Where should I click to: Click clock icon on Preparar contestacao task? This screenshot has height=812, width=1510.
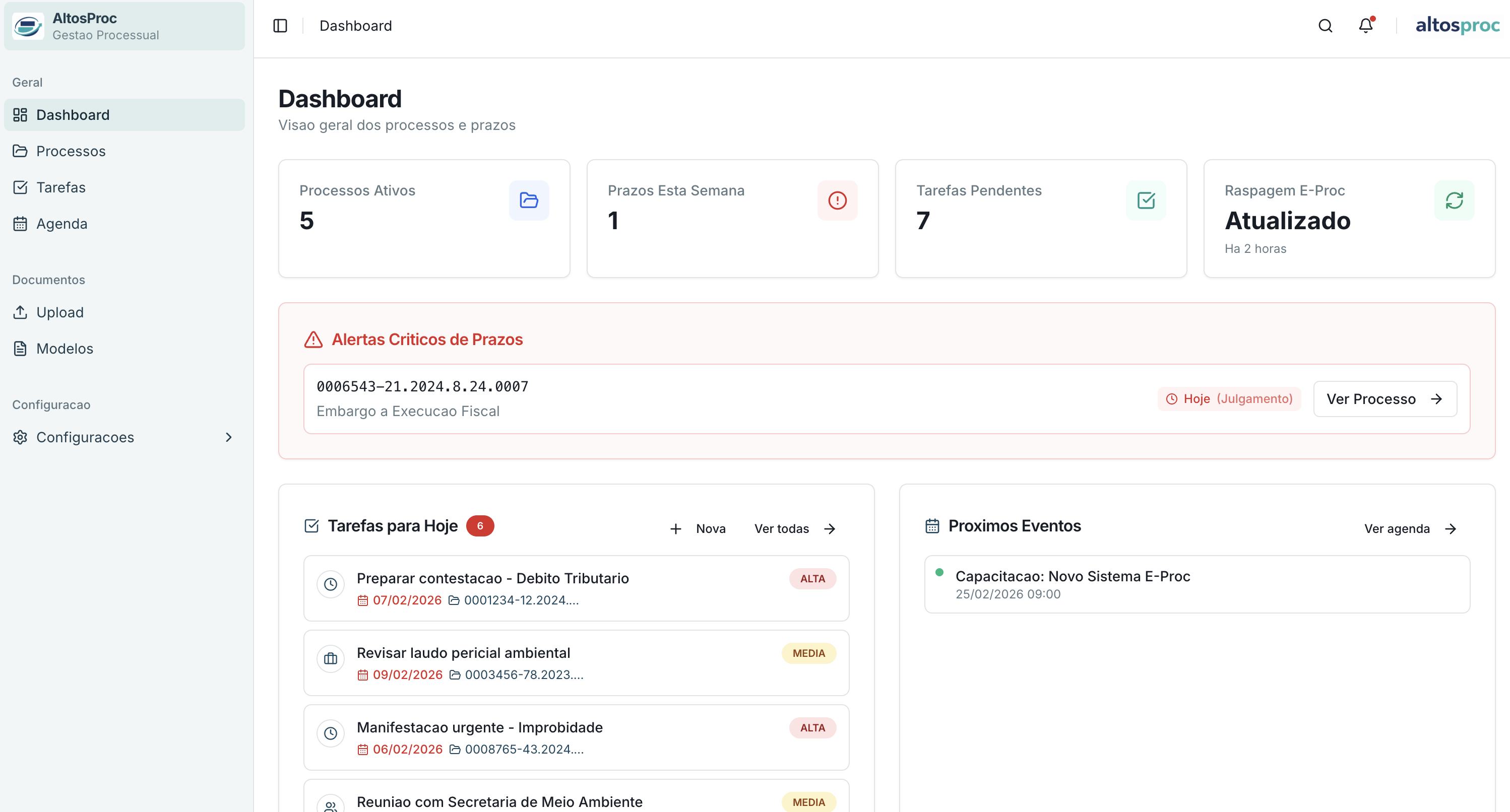tap(331, 584)
